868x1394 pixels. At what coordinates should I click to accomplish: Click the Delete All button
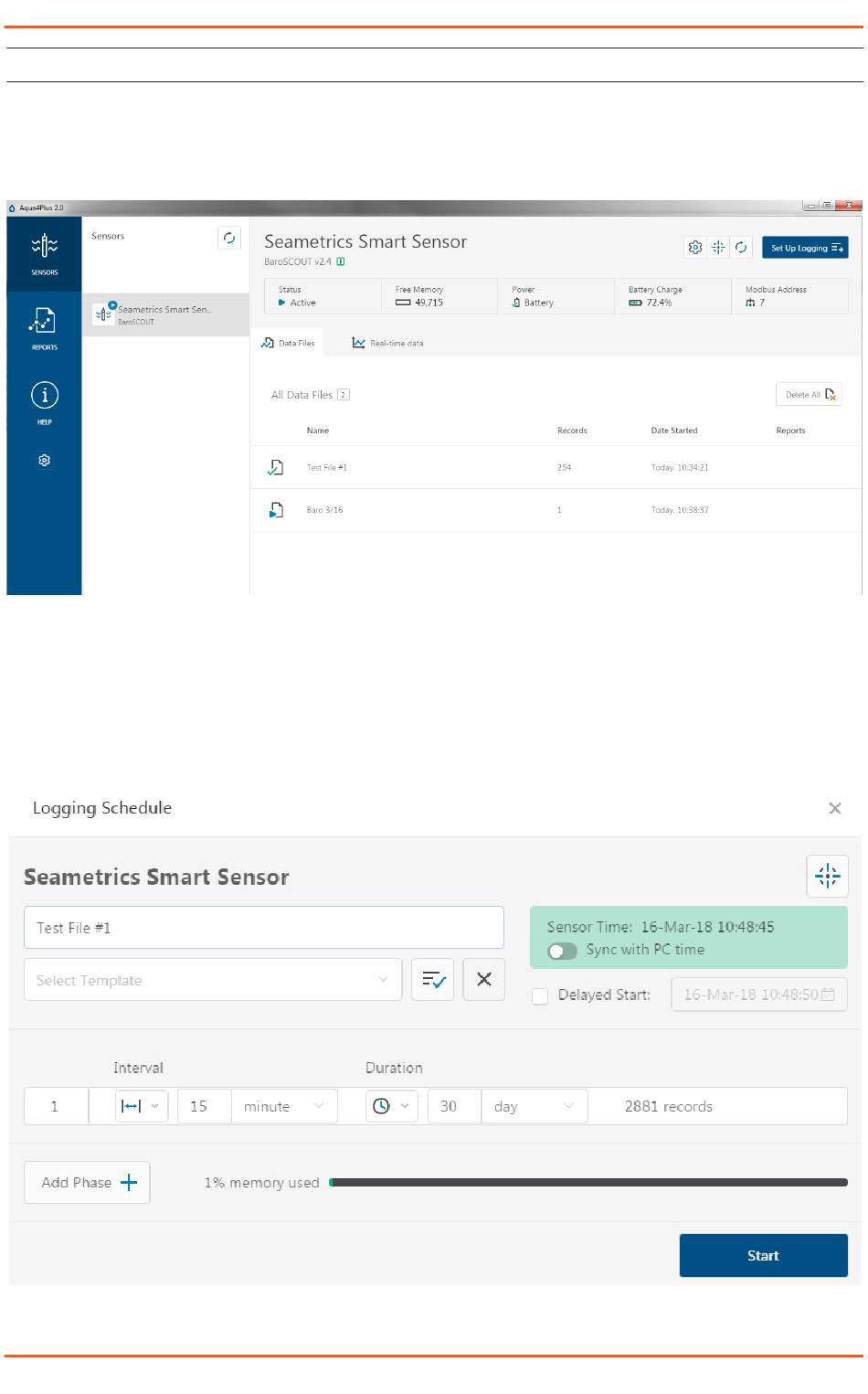pyautogui.click(x=809, y=394)
